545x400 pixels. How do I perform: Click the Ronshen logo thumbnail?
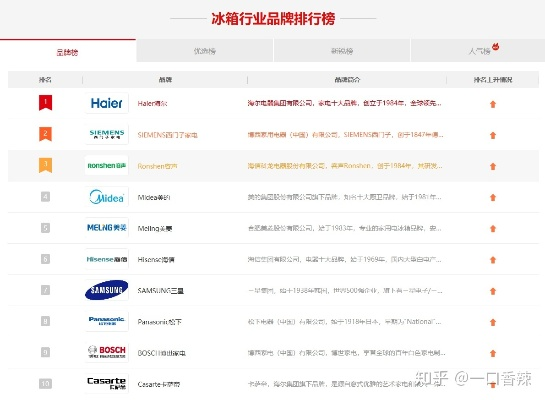pos(106,165)
